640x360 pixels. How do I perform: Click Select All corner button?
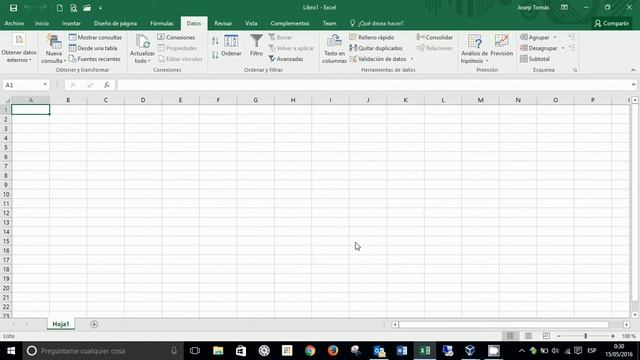click(6, 100)
